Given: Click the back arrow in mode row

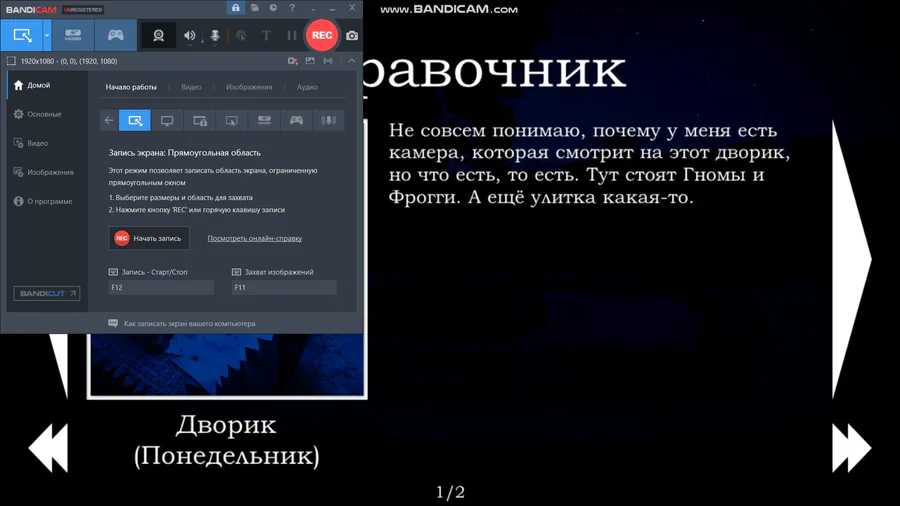Looking at the screenshot, I should 109,120.
